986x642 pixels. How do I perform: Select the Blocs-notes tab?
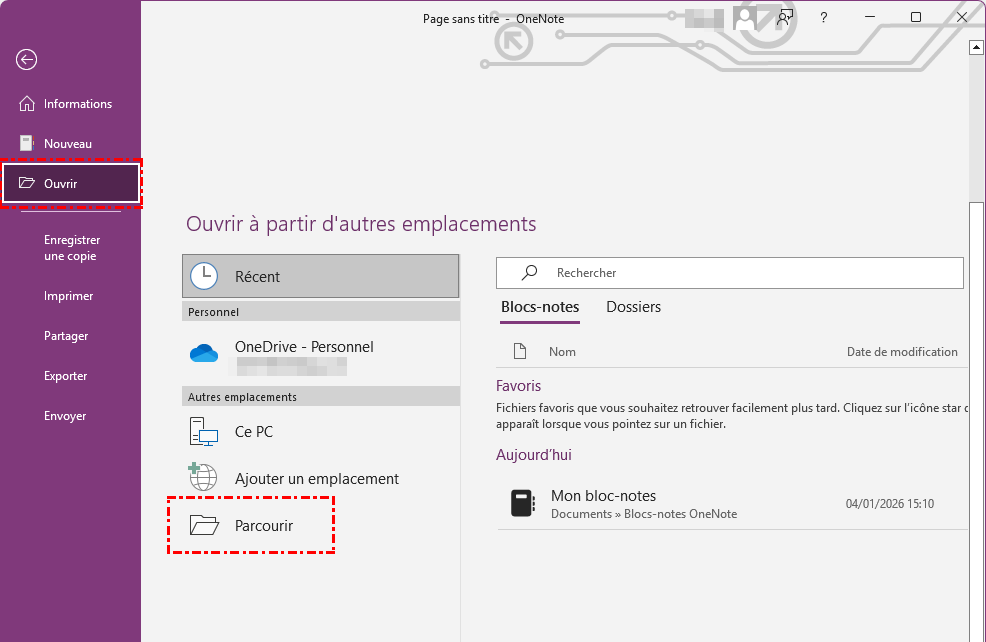(540, 307)
